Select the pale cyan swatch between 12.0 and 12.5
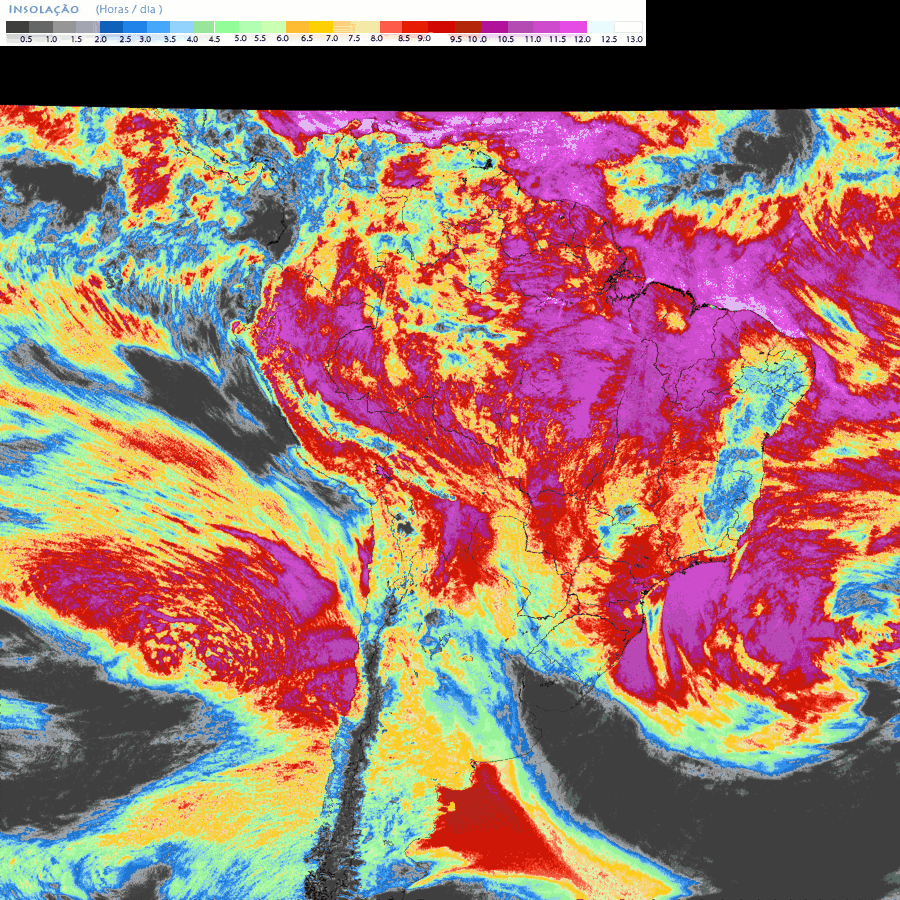The height and width of the screenshot is (900, 900). (x=600, y=26)
